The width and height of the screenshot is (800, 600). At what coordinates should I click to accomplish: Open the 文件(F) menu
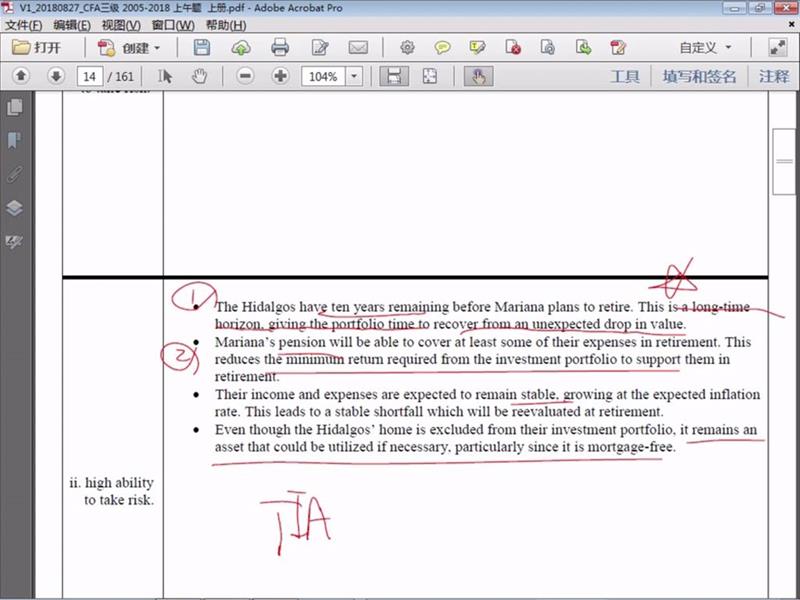(24, 24)
